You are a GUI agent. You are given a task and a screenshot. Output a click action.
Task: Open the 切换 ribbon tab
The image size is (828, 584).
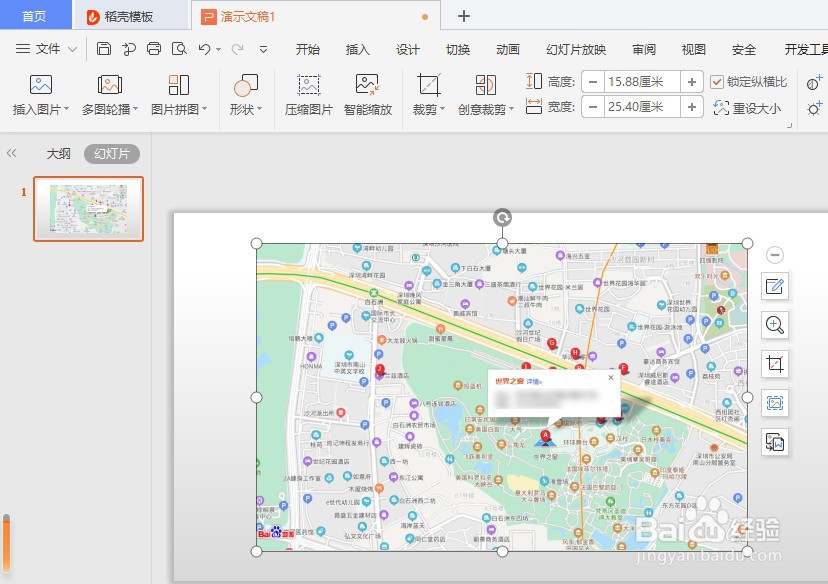coord(458,50)
